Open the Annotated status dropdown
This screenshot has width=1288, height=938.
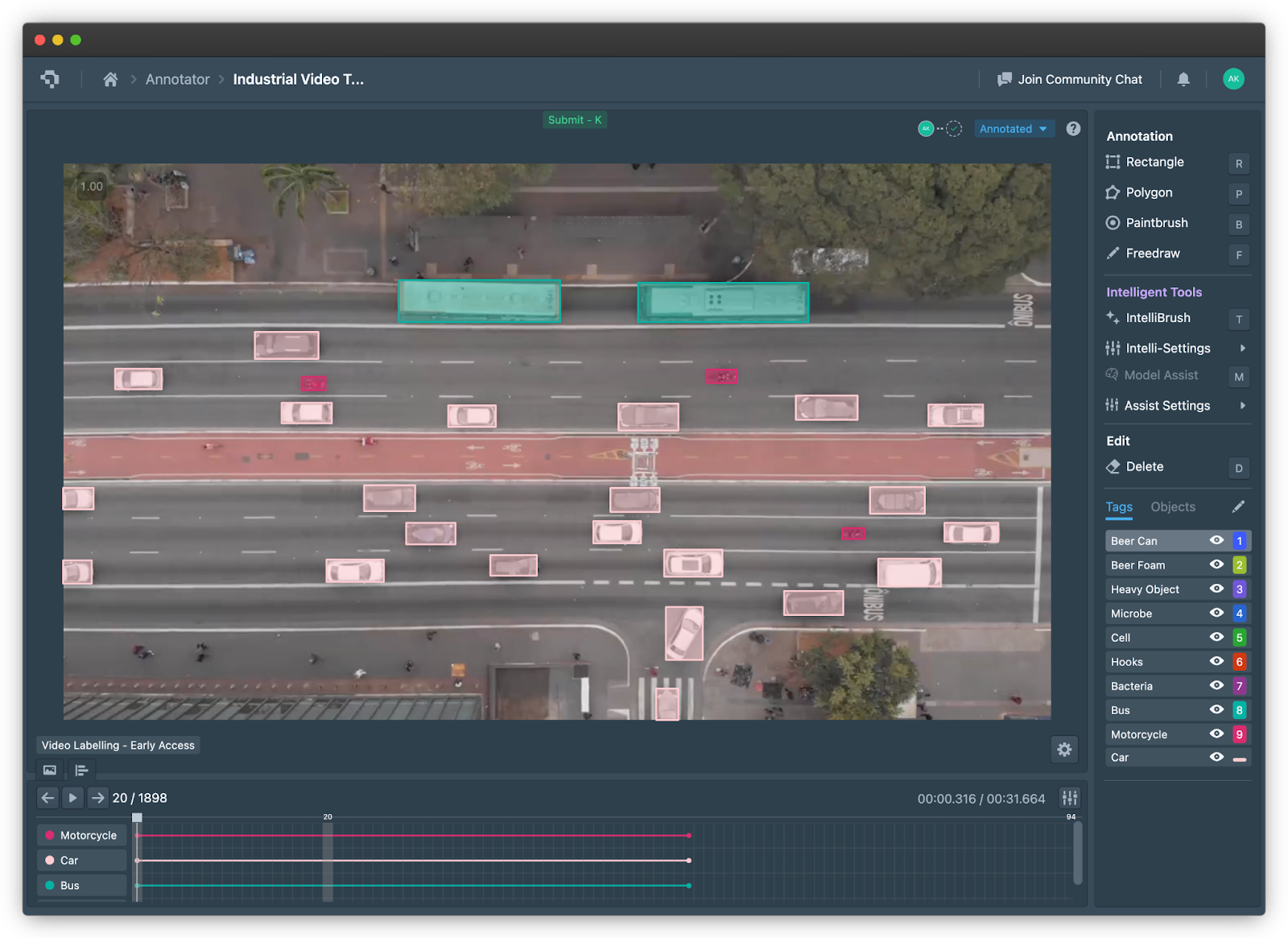click(x=1013, y=128)
